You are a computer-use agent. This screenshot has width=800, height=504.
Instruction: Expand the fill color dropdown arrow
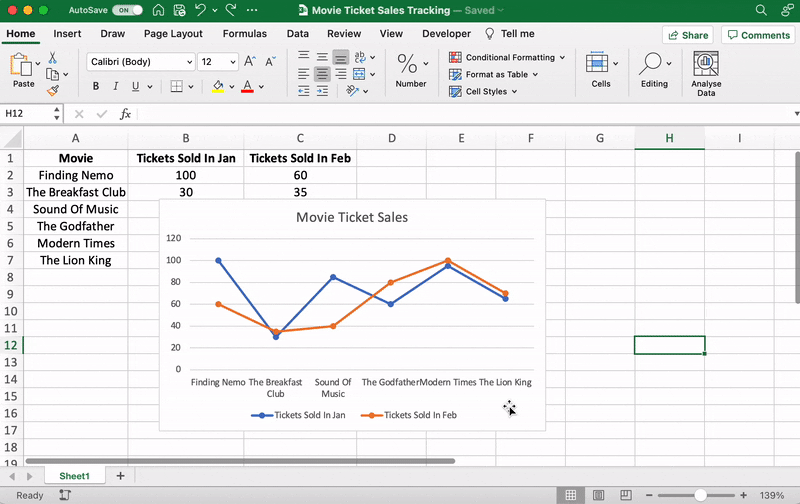coord(232,87)
